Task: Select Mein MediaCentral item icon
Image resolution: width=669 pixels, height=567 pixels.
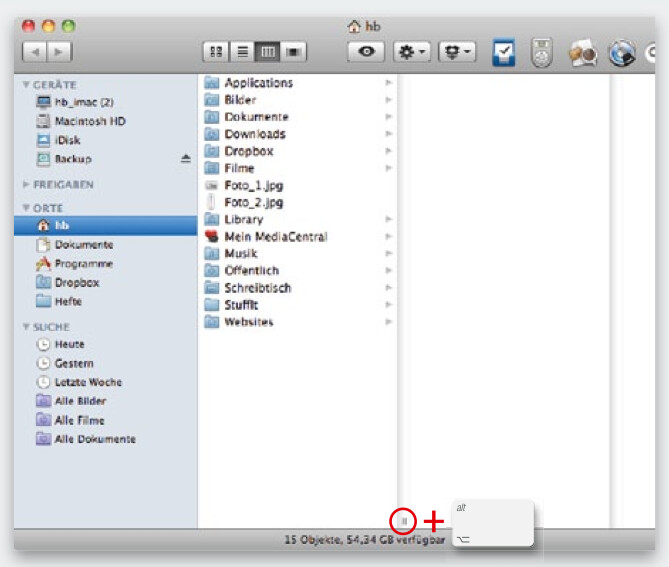Action: (x=212, y=236)
